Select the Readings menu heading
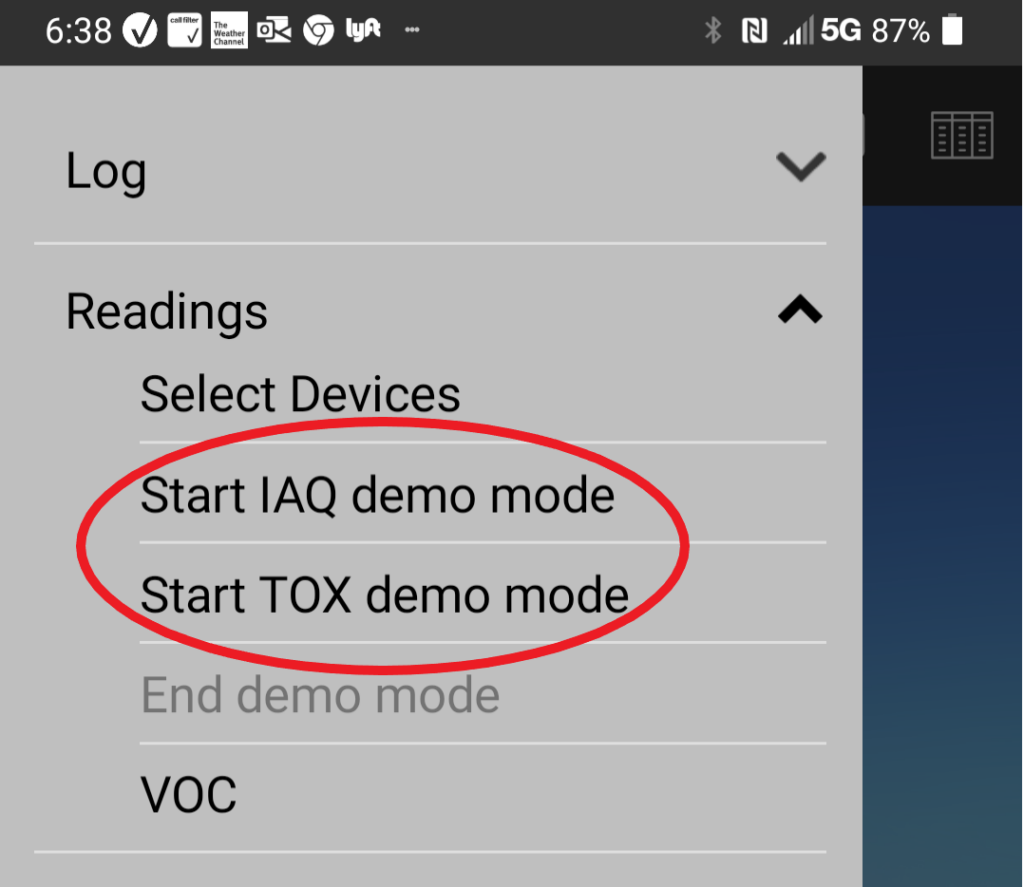The image size is (1024, 887). (x=167, y=312)
